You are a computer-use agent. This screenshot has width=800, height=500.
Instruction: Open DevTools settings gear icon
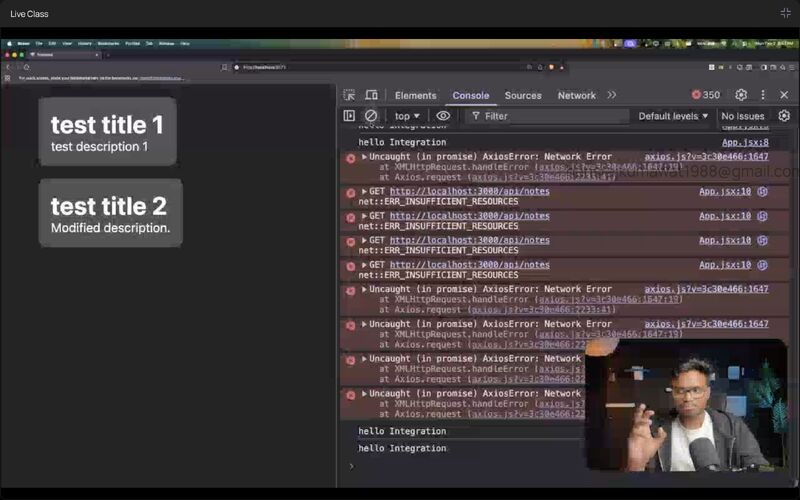(741, 95)
